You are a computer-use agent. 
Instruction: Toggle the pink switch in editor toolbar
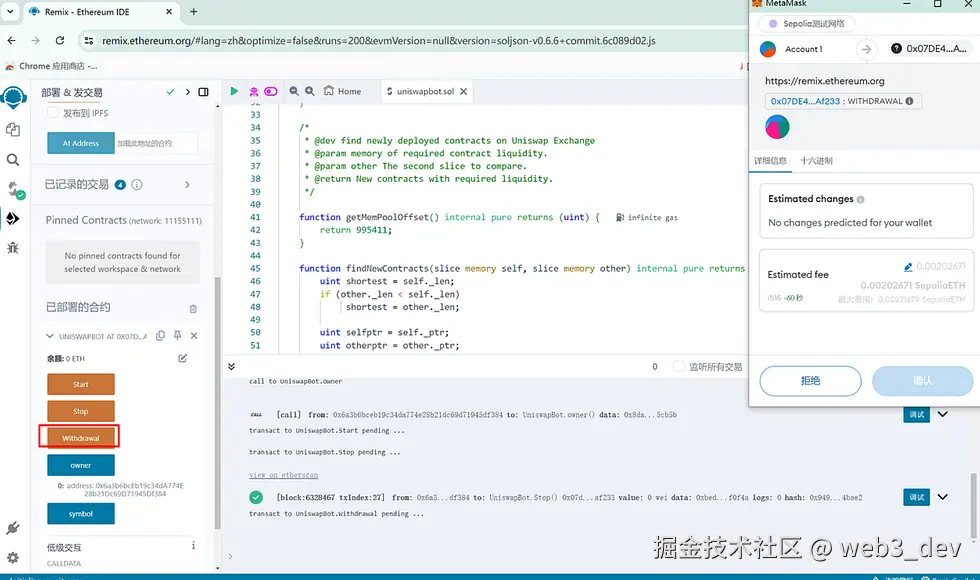pos(271,91)
